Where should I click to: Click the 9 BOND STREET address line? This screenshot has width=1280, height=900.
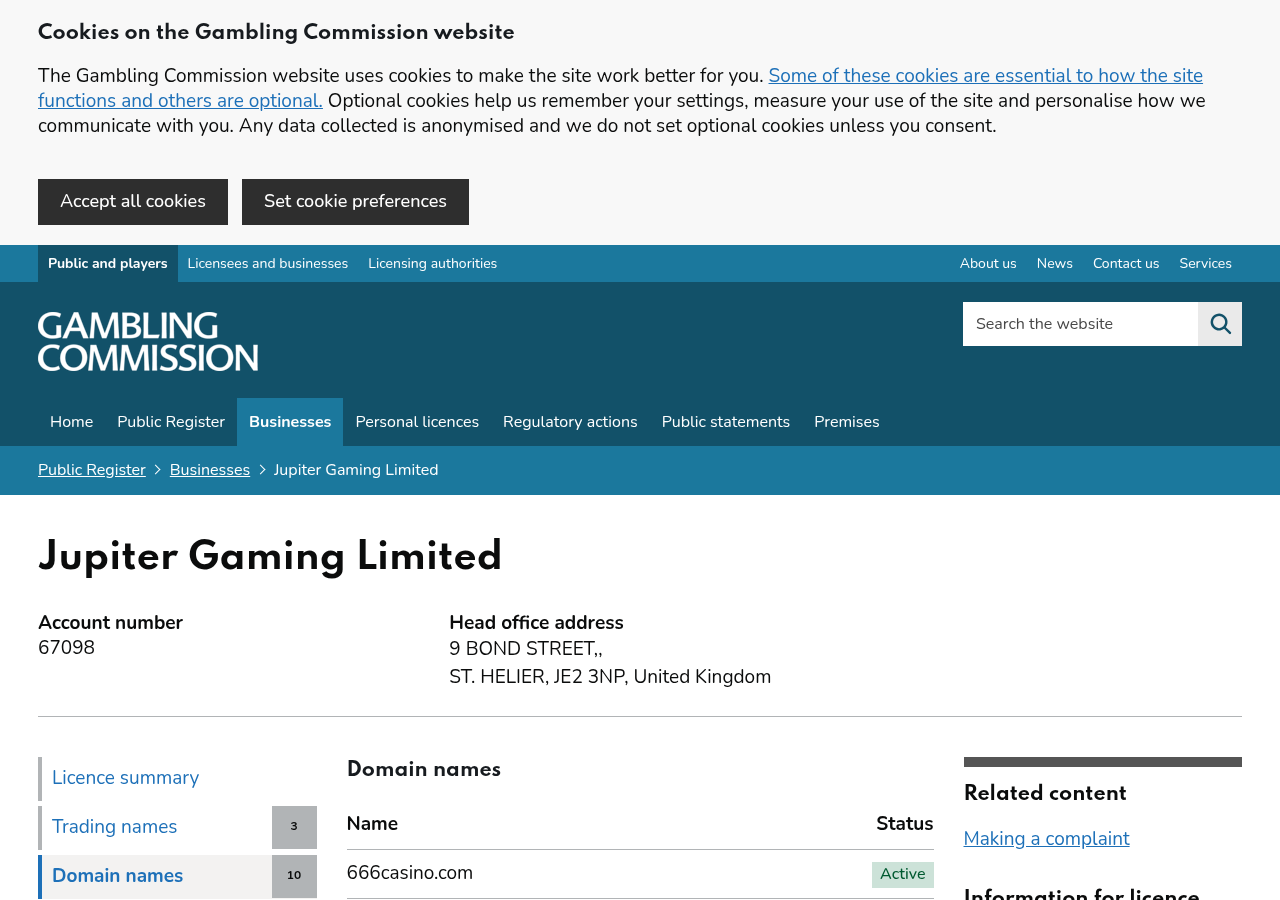tap(526, 649)
